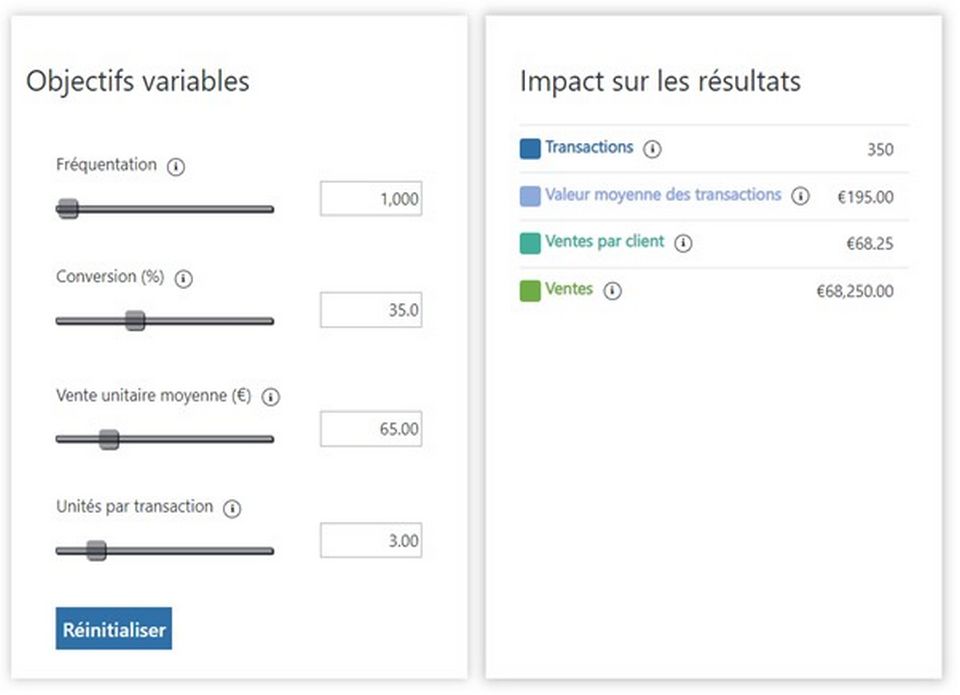Click the Valeur moyenne des transactions label
960x695 pixels.
663,195
